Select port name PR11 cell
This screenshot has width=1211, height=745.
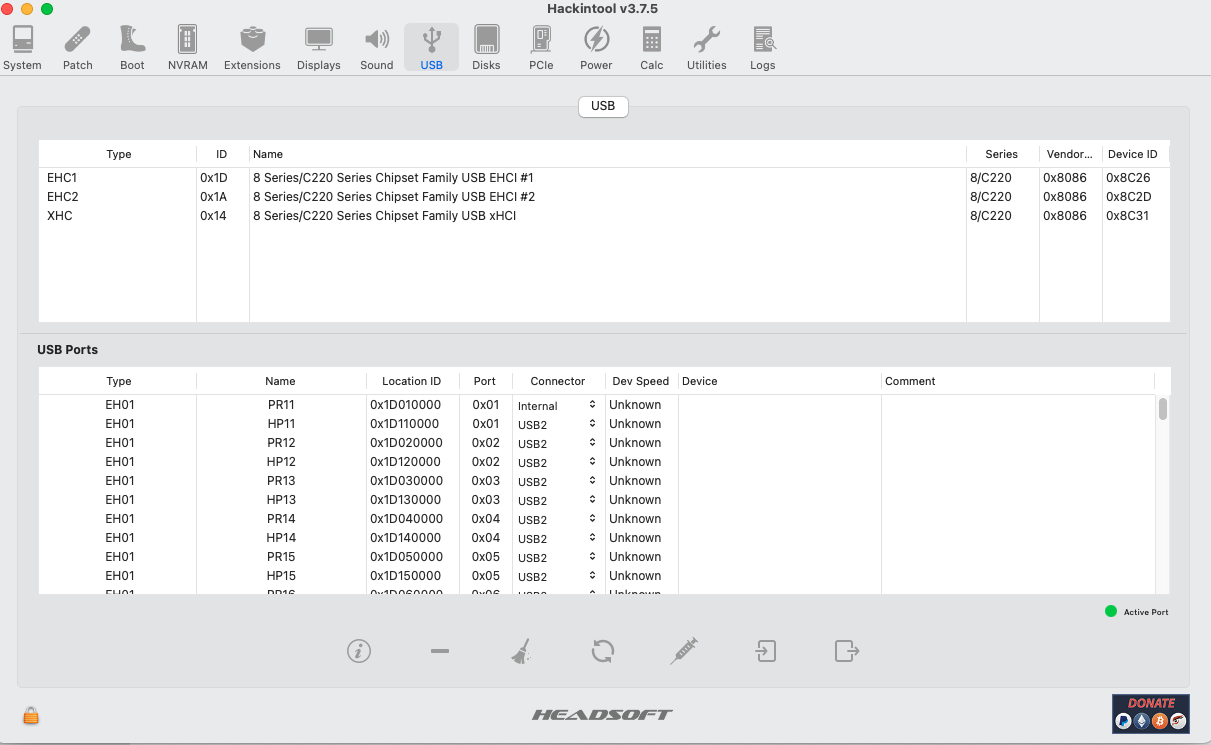(x=281, y=405)
